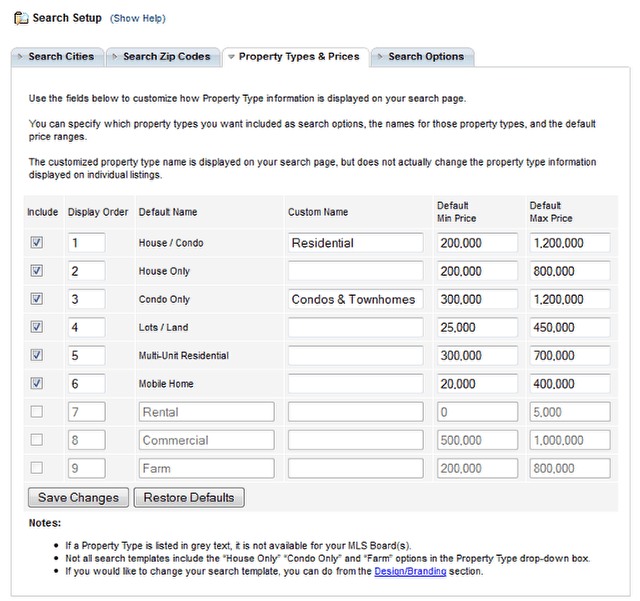Click the custom name field for Multi-Unit Residential
640x601 pixels.
point(356,356)
